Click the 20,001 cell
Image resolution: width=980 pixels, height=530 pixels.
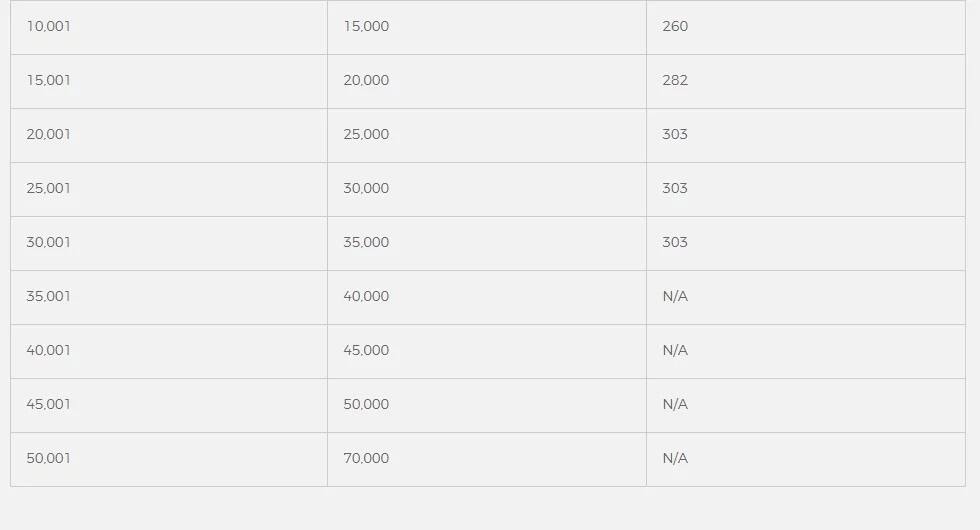pos(169,136)
